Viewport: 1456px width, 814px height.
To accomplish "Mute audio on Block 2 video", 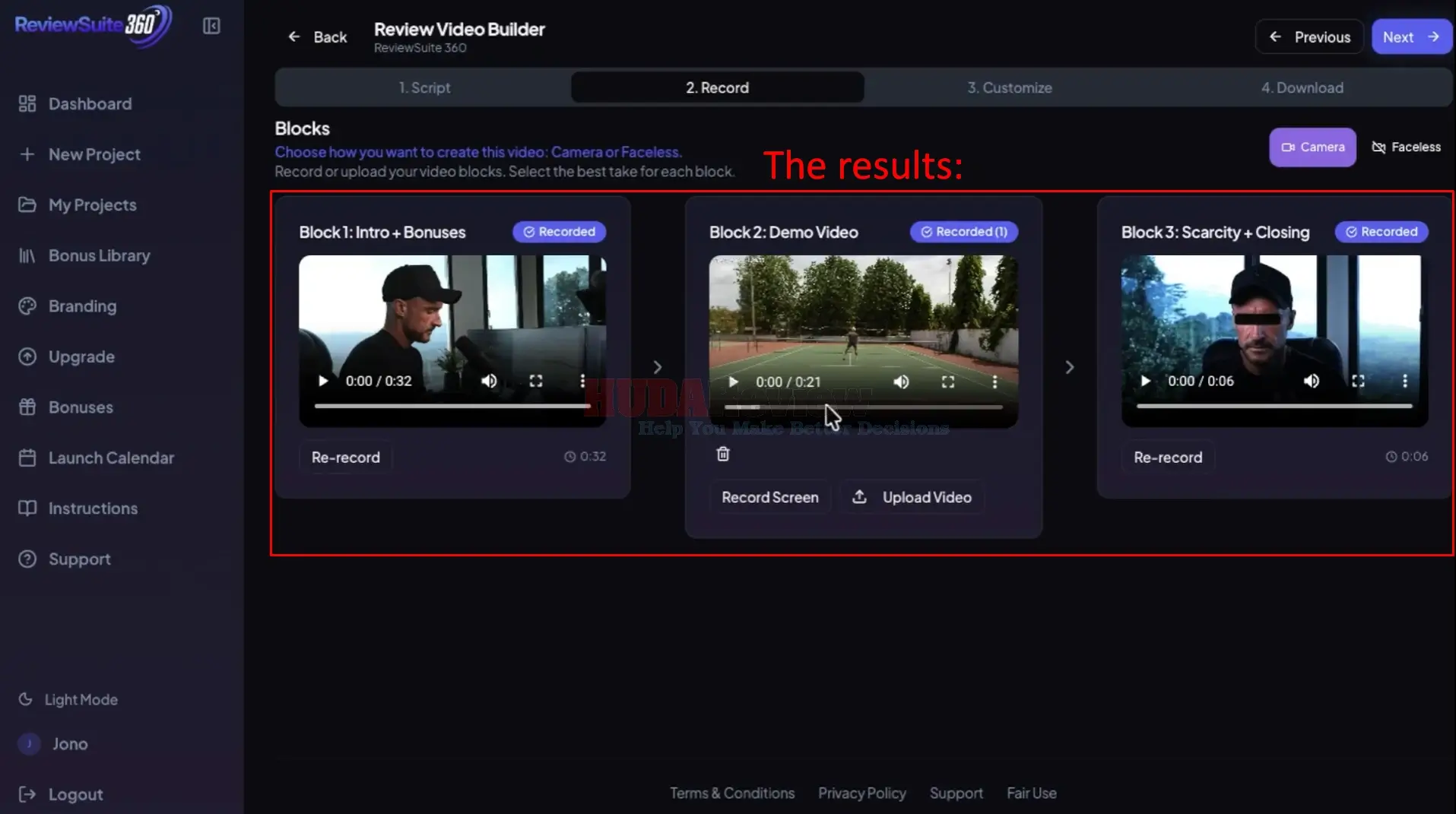I will pyautogui.click(x=901, y=381).
